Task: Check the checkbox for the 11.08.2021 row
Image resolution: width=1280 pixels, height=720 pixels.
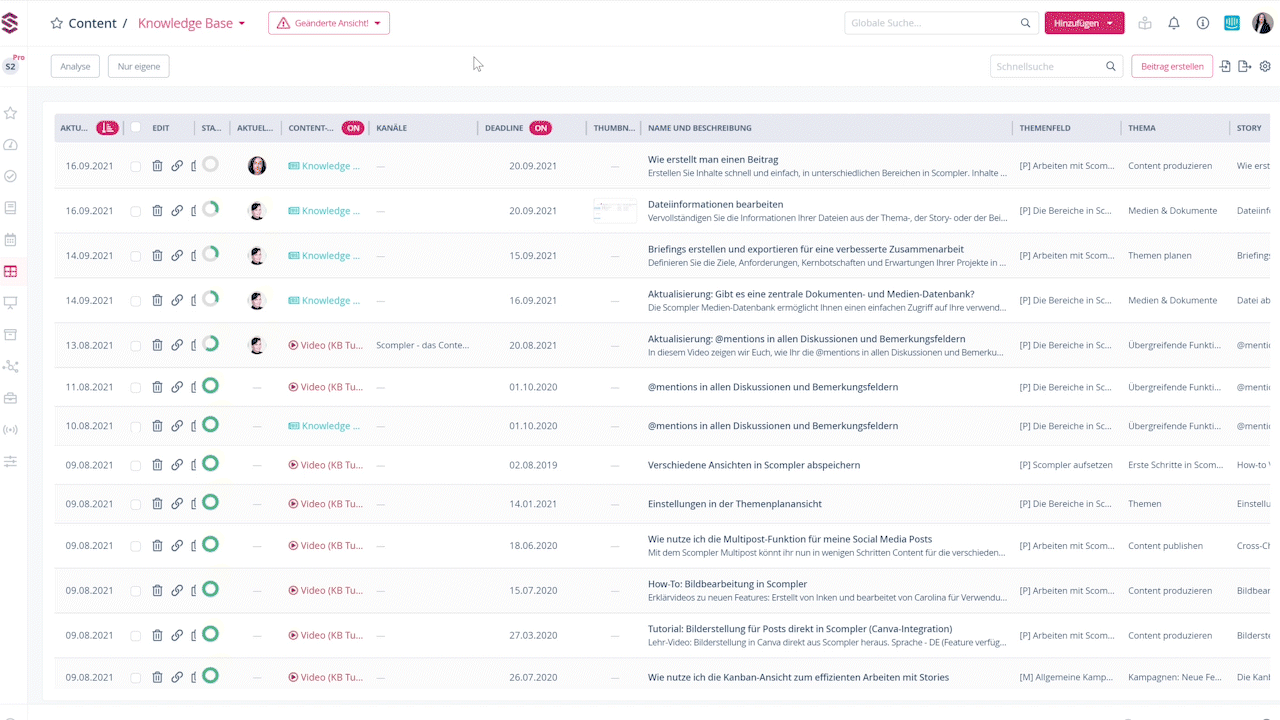Action: pos(136,387)
